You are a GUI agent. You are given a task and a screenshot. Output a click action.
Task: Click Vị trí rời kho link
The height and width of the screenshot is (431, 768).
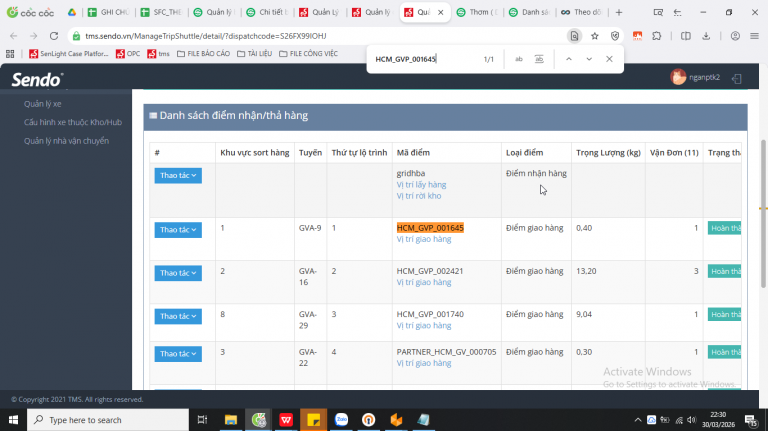419,196
